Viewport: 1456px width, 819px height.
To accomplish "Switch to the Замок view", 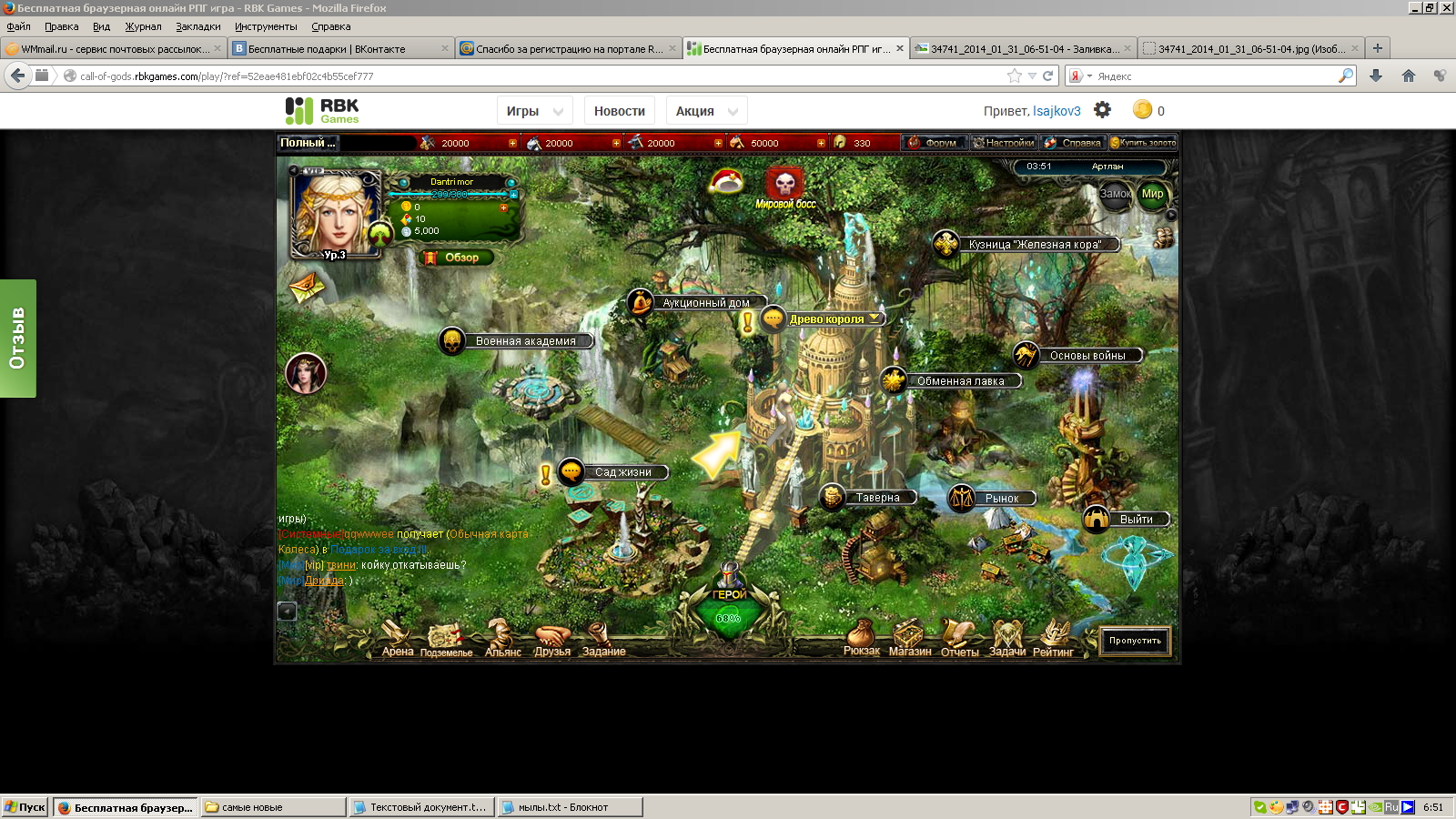I will pos(1116,194).
